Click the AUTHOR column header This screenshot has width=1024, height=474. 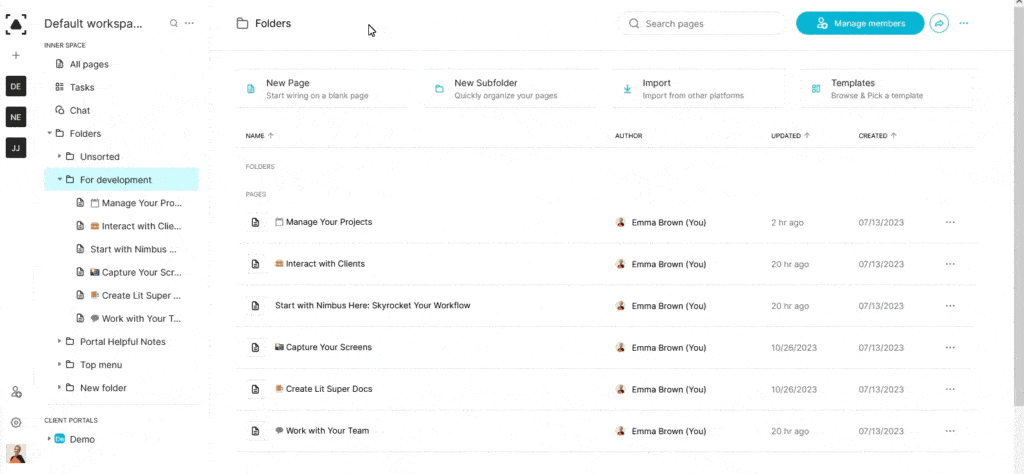click(x=628, y=136)
